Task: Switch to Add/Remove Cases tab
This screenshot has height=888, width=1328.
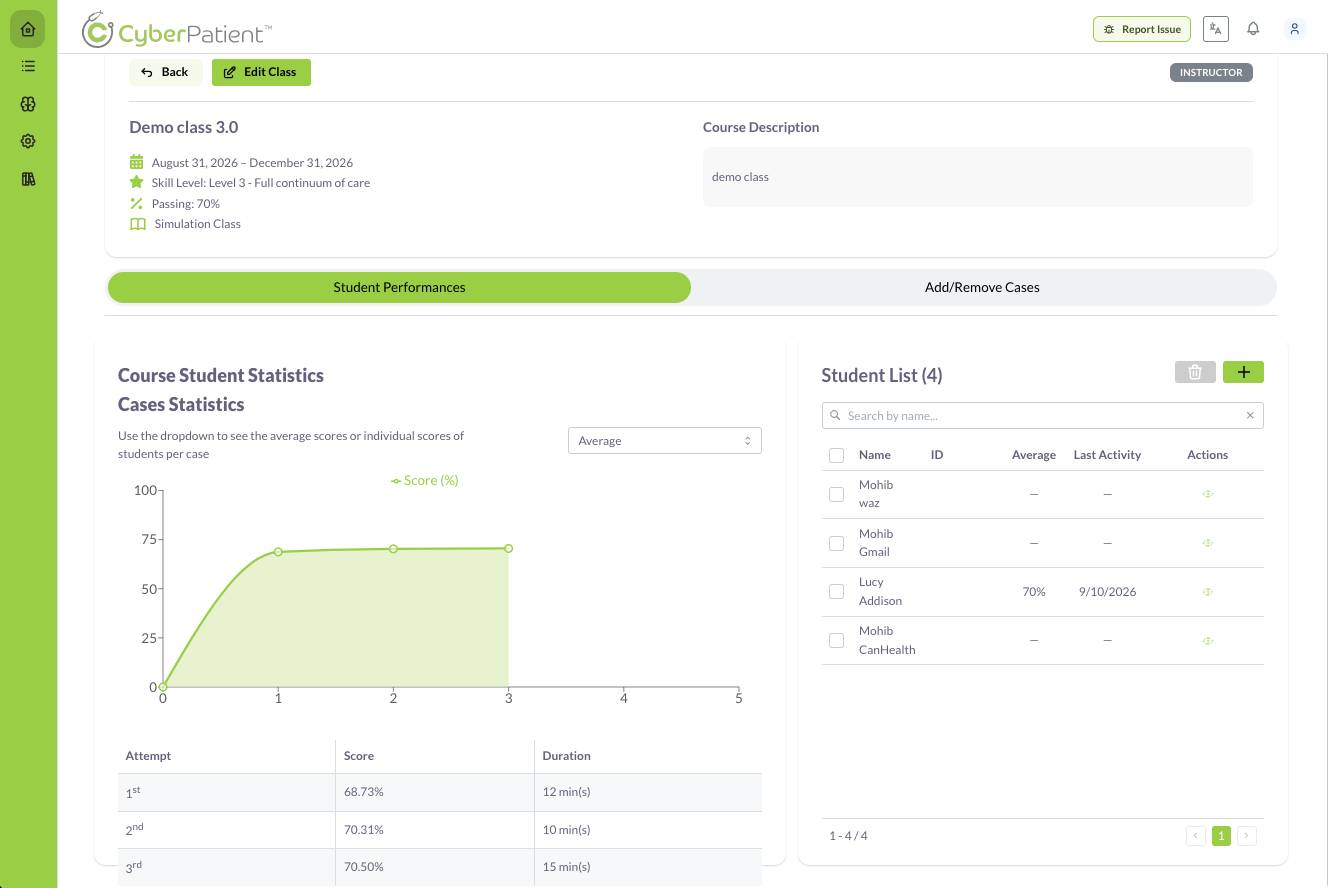Action: (982, 287)
